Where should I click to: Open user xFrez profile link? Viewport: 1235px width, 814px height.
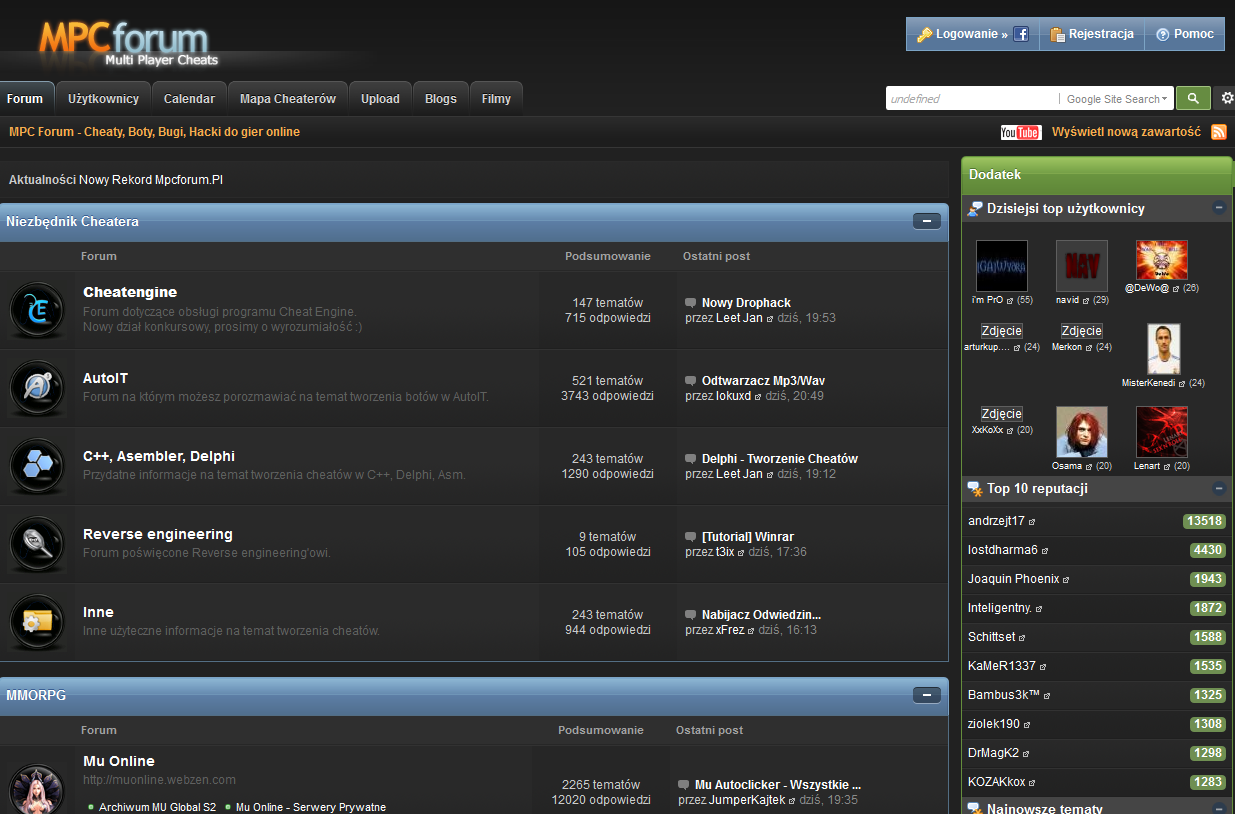click(730, 630)
